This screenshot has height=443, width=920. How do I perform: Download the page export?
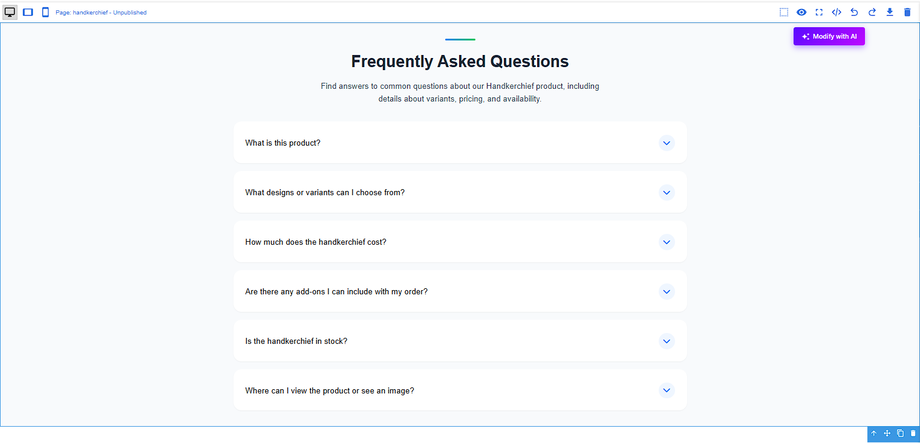pyautogui.click(x=889, y=12)
